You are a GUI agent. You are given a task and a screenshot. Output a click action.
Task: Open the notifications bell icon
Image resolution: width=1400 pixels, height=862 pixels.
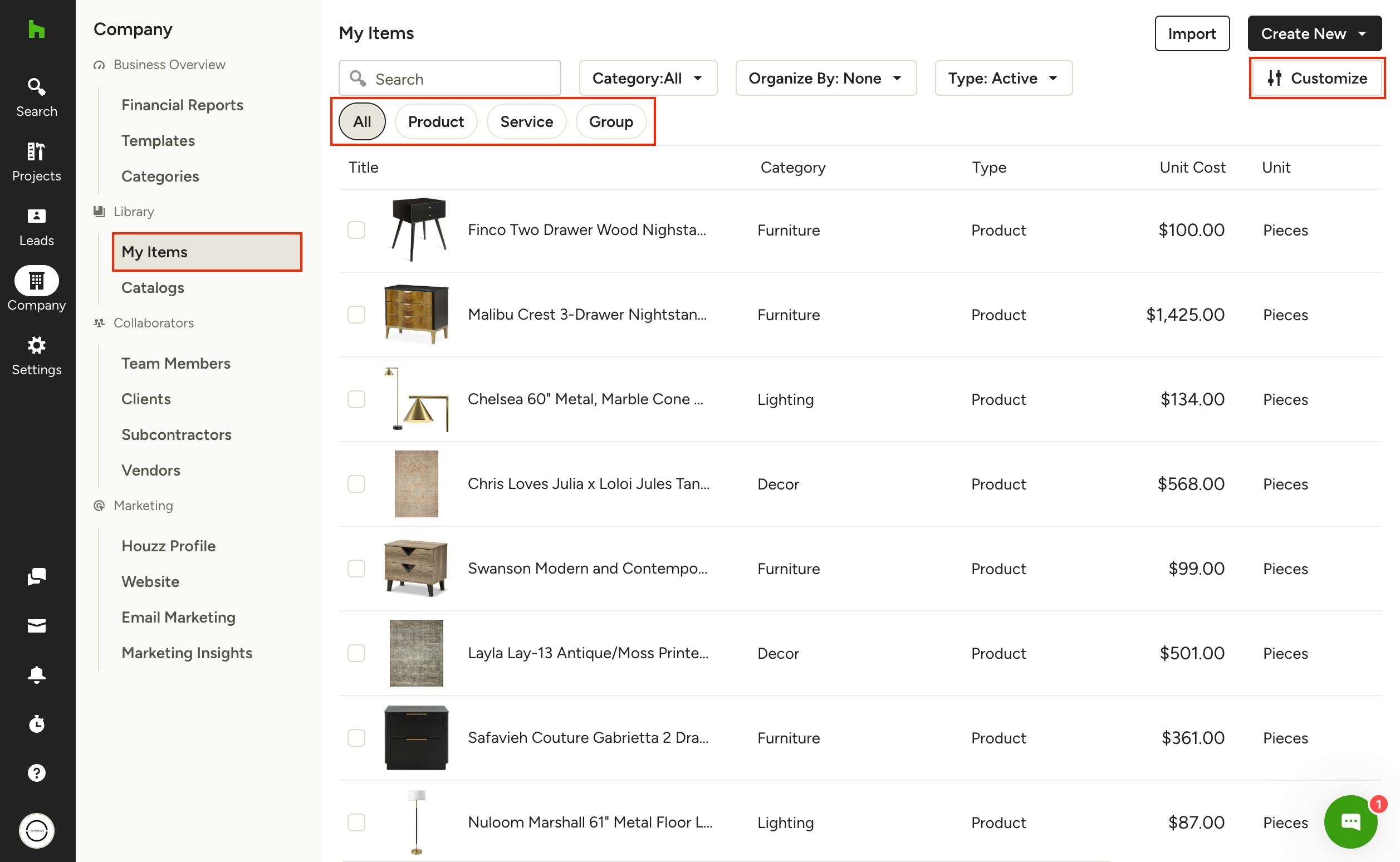click(x=37, y=674)
